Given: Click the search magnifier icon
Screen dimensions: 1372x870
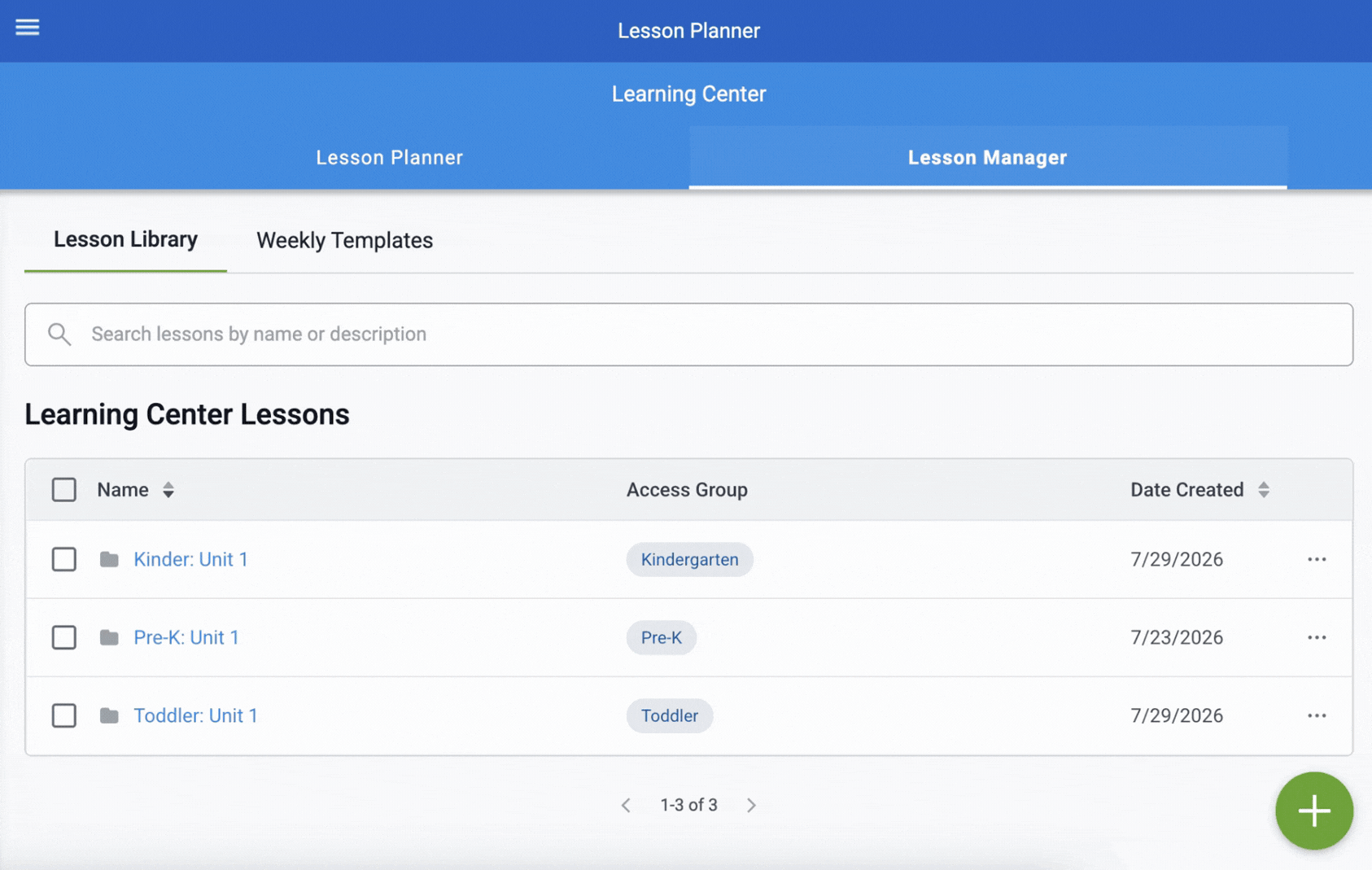Looking at the screenshot, I should (59, 334).
